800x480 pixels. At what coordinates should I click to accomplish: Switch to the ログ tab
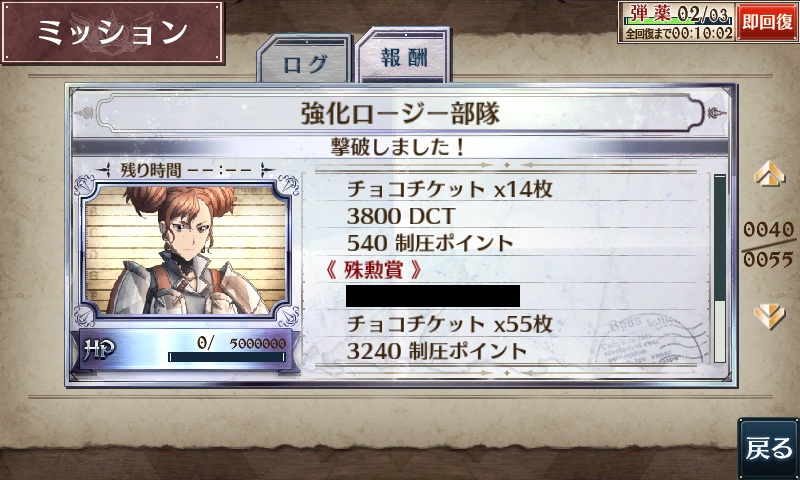[304, 59]
